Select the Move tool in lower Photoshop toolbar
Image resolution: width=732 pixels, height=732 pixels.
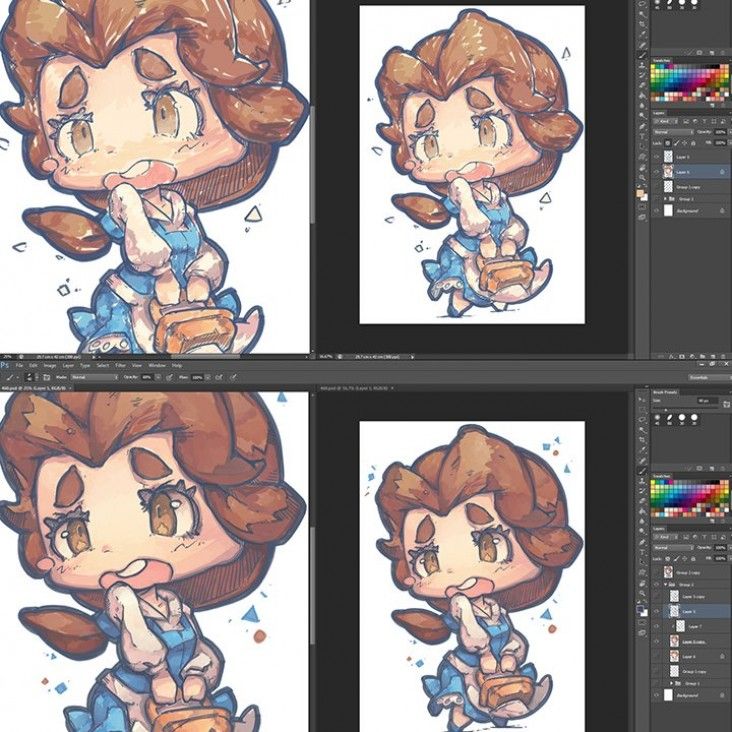pyautogui.click(x=642, y=399)
